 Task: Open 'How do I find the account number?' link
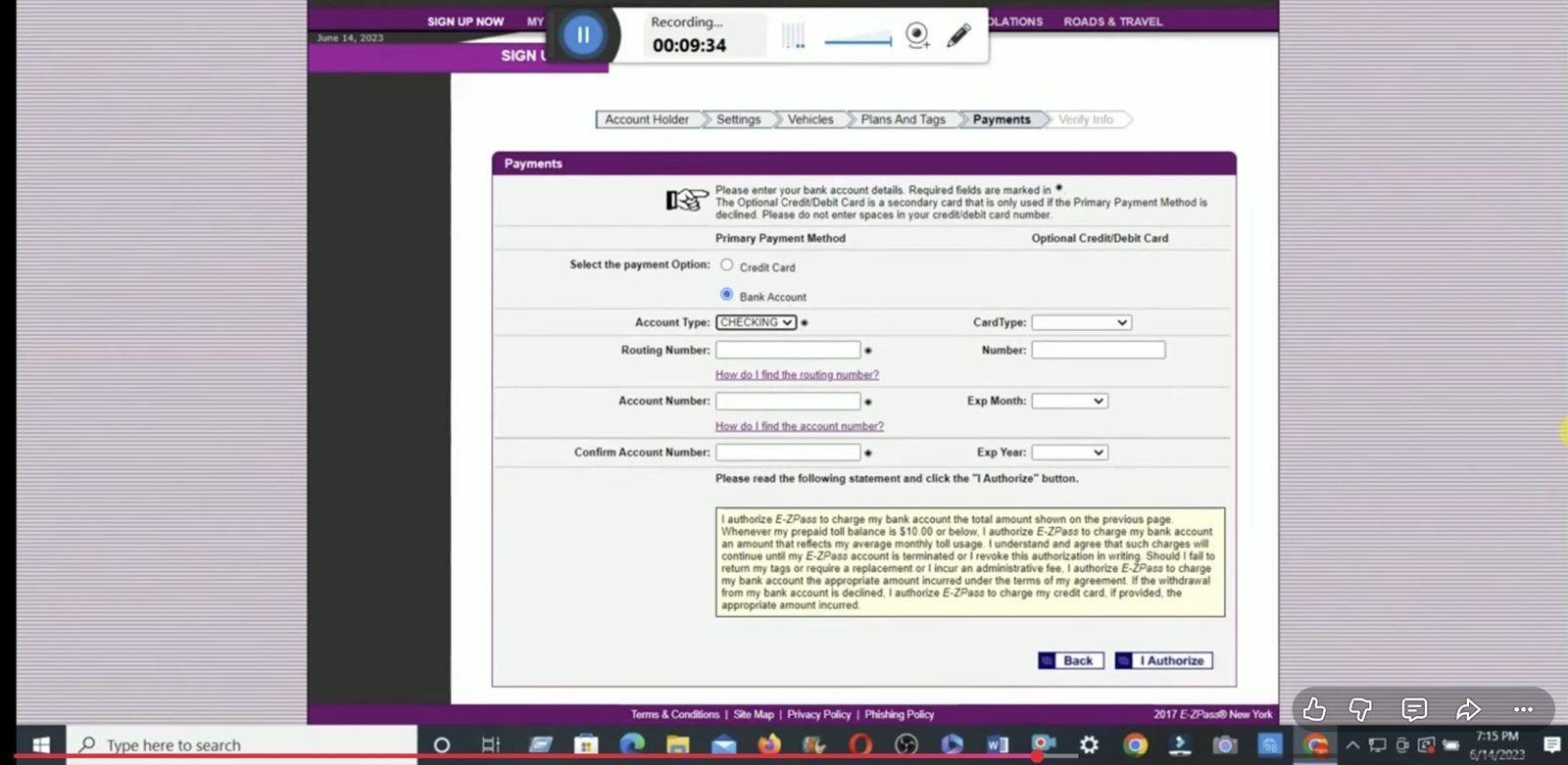click(x=800, y=426)
